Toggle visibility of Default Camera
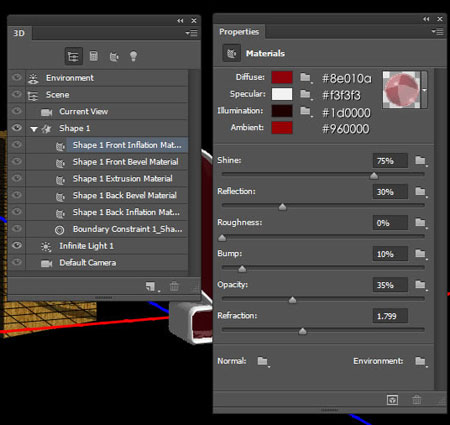The image size is (450, 425). [x=17, y=262]
